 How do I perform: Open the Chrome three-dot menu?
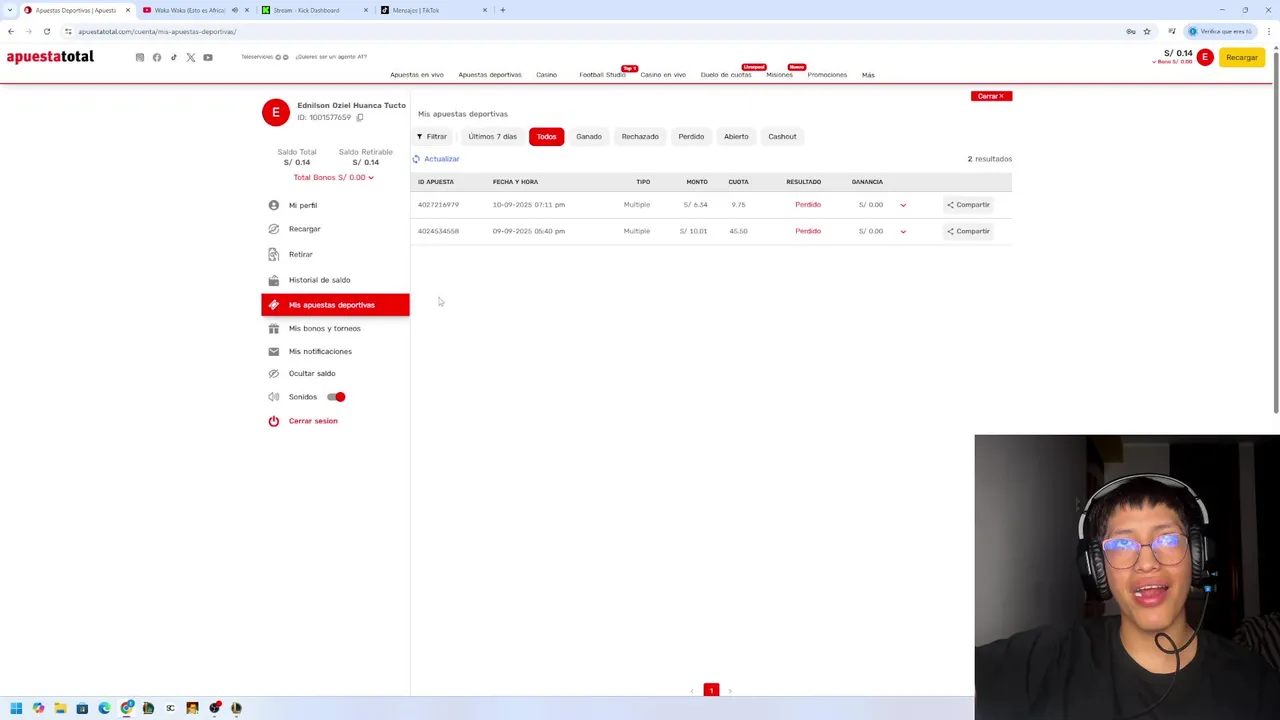[x=1269, y=31]
